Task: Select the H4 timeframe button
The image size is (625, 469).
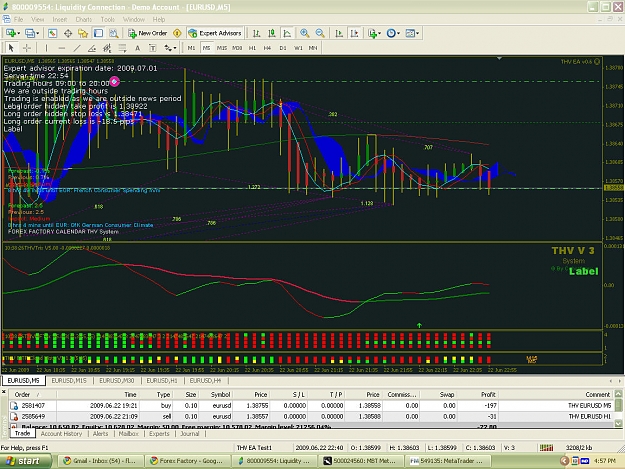Action: point(267,48)
